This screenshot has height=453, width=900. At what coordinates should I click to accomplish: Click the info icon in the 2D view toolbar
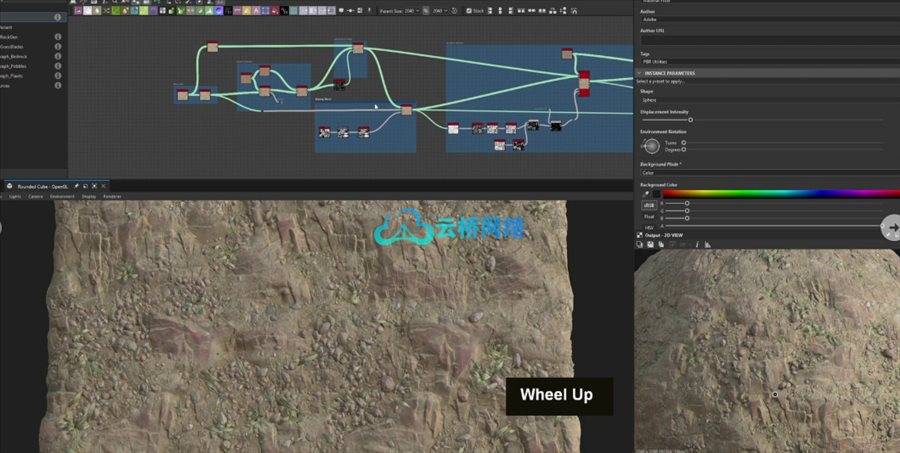tap(696, 244)
